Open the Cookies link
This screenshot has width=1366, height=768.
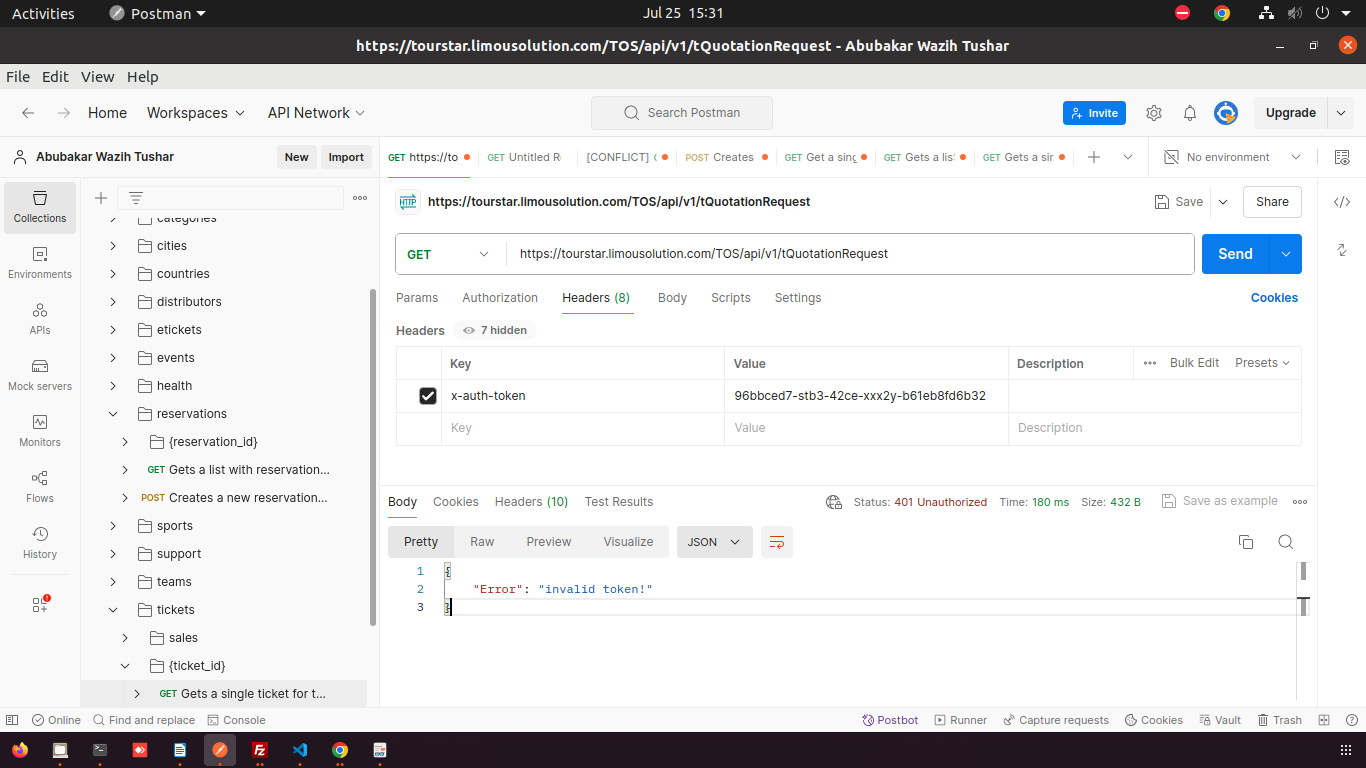[1274, 298]
